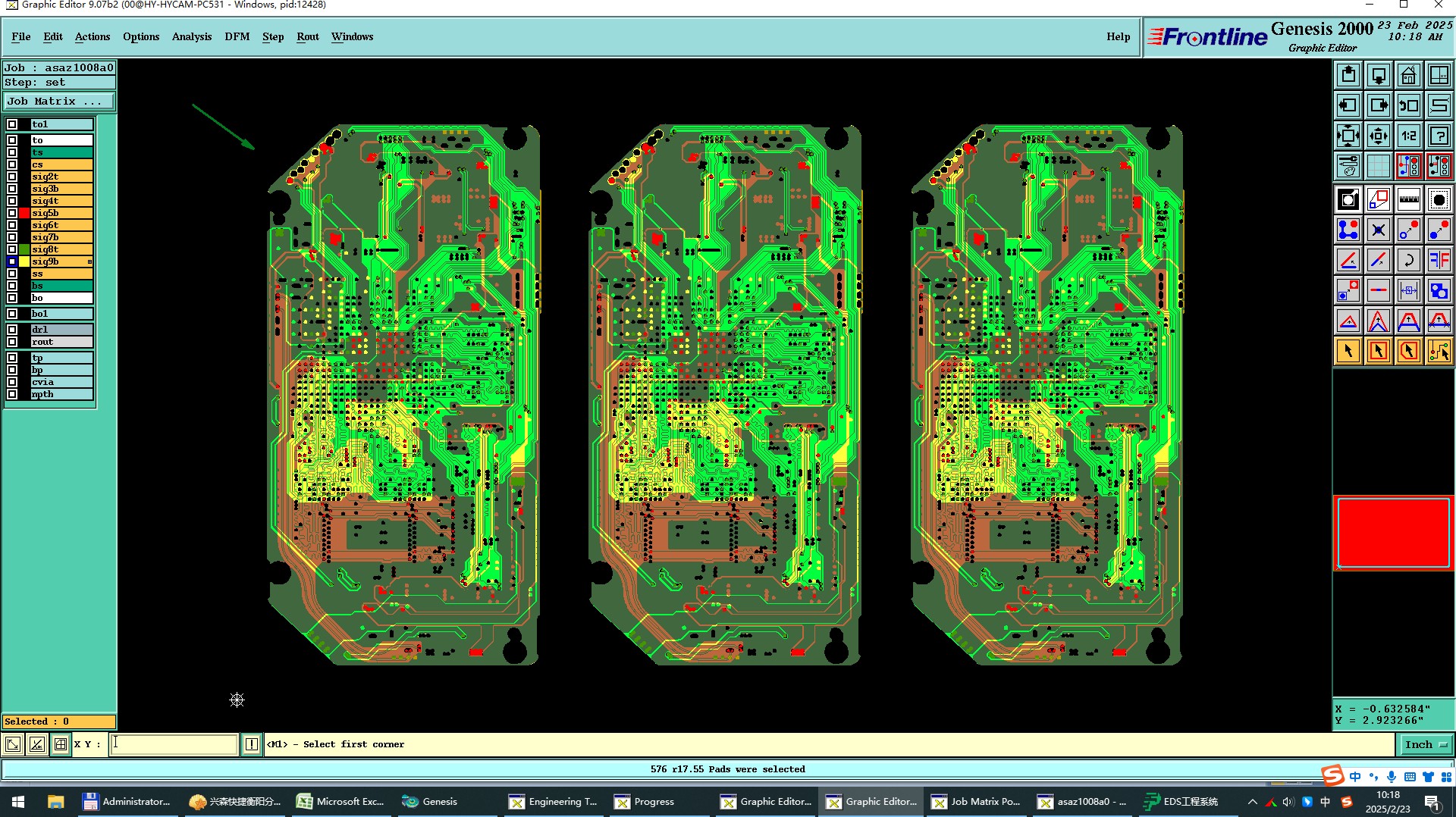Toggle visibility checkbox for layer sig9b
This screenshot has width=1456, height=817.
12,261
